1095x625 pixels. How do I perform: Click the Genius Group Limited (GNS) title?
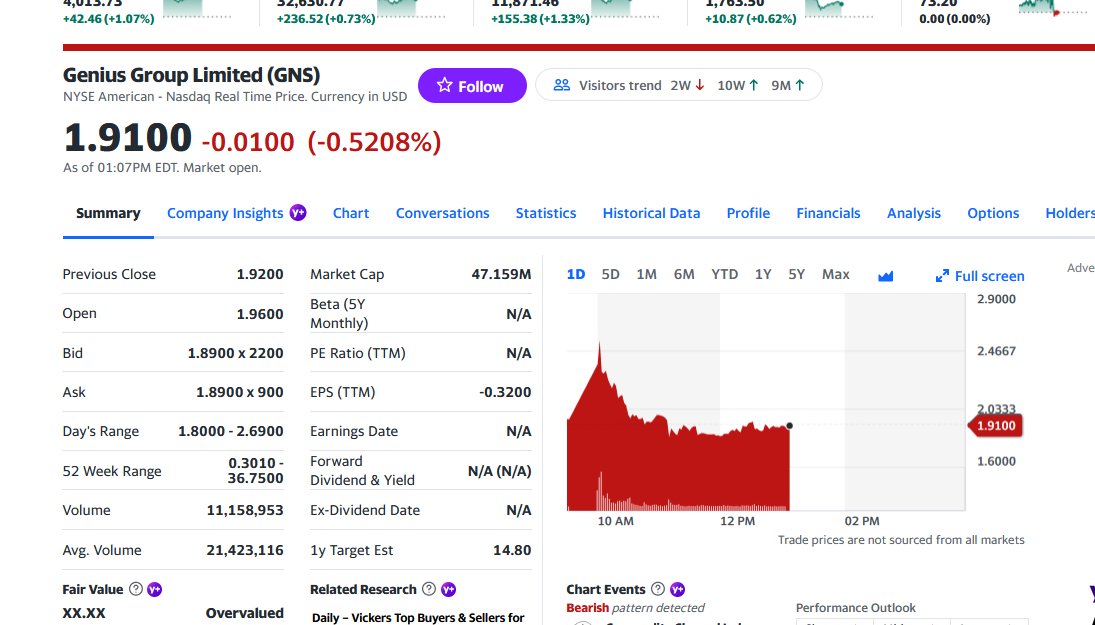(191, 75)
